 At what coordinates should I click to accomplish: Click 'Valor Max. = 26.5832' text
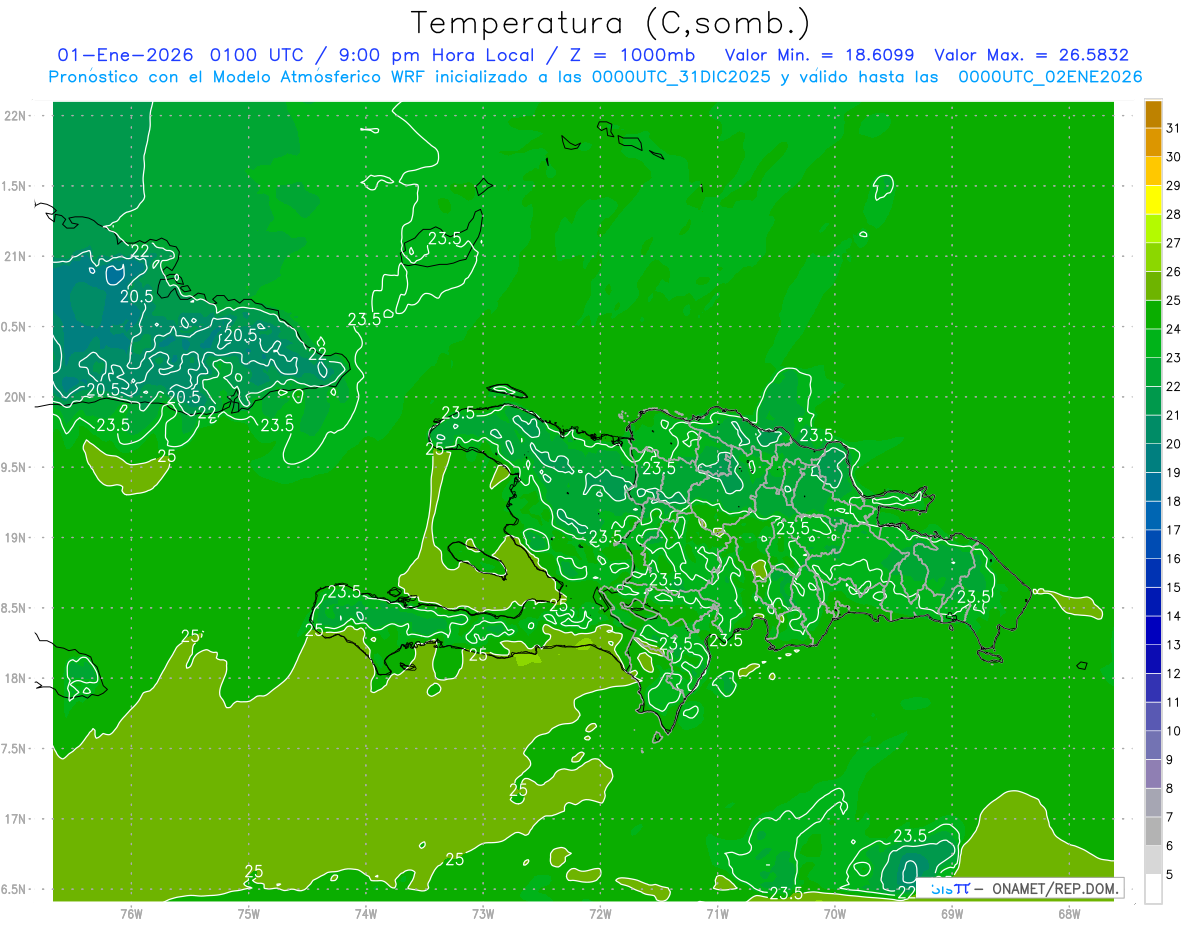(x=1031, y=55)
